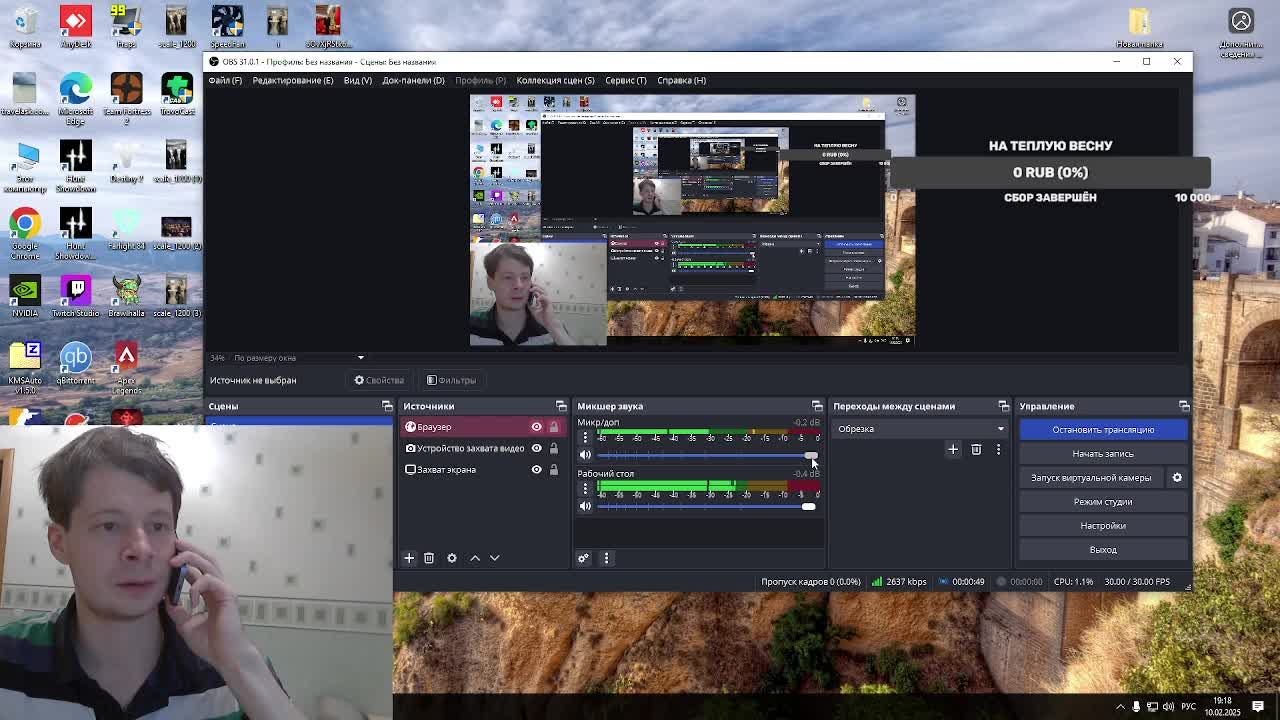1280x720 pixels.
Task: Toggle lock on Устройство захвата видео source
Action: (x=553, y=448)
